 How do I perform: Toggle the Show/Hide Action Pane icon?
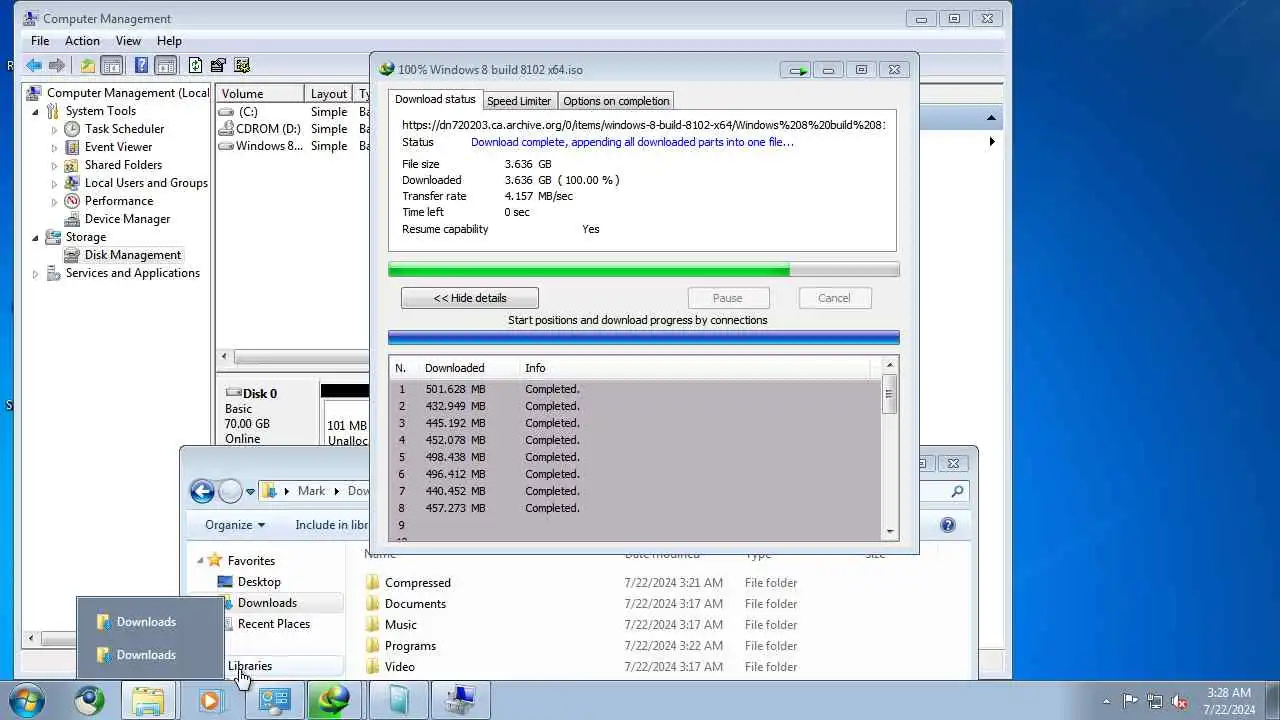pyautogui.click(x=166, y=65)
